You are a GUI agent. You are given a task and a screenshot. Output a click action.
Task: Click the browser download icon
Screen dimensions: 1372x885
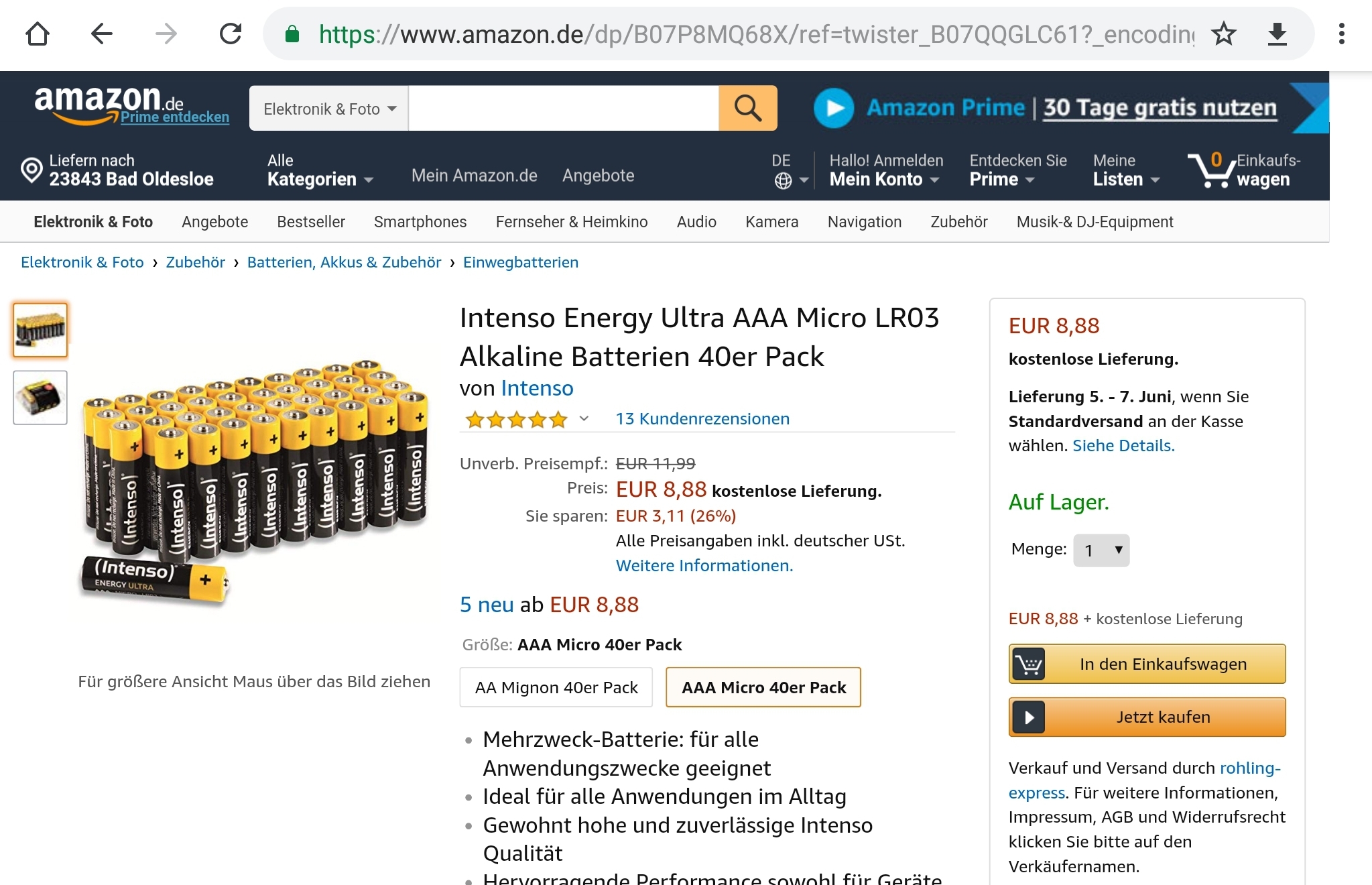(1277, 34)
